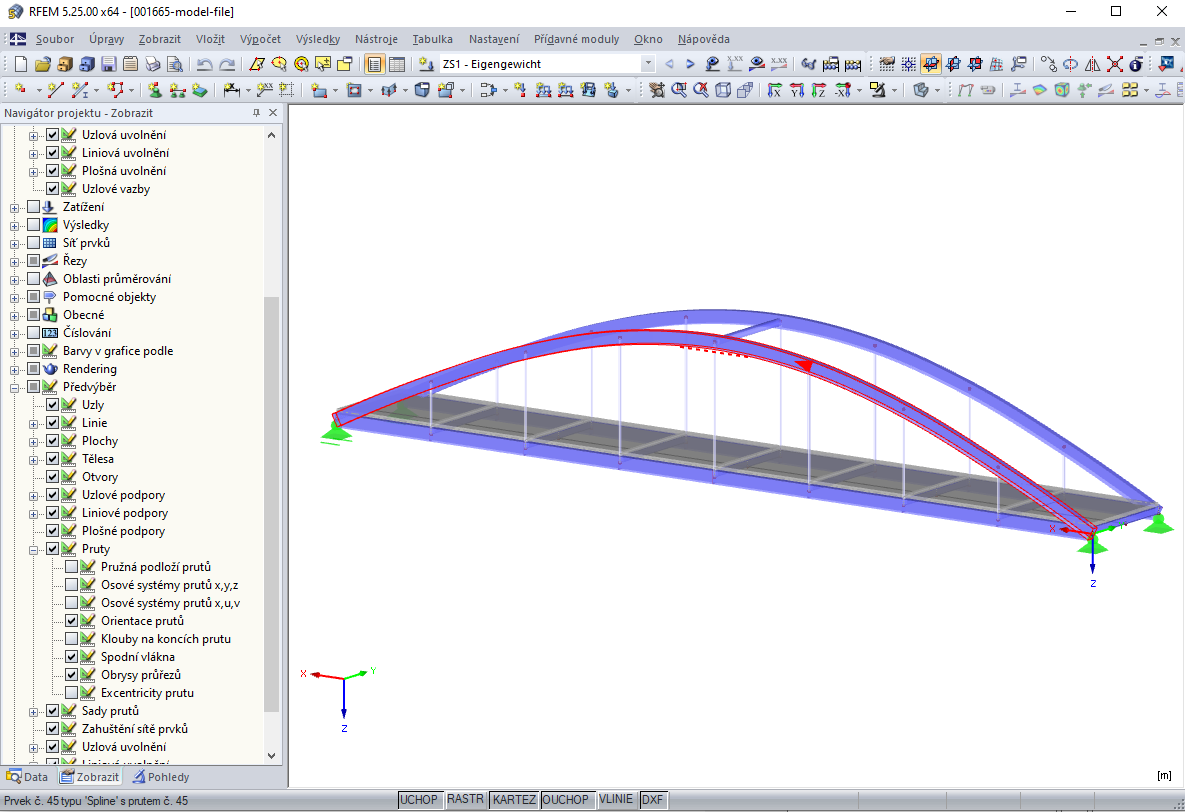Open the Přídavné moduly menu
Image resolution: width=1185 pixels, height=812 pixels.
(x=576, y=39)
